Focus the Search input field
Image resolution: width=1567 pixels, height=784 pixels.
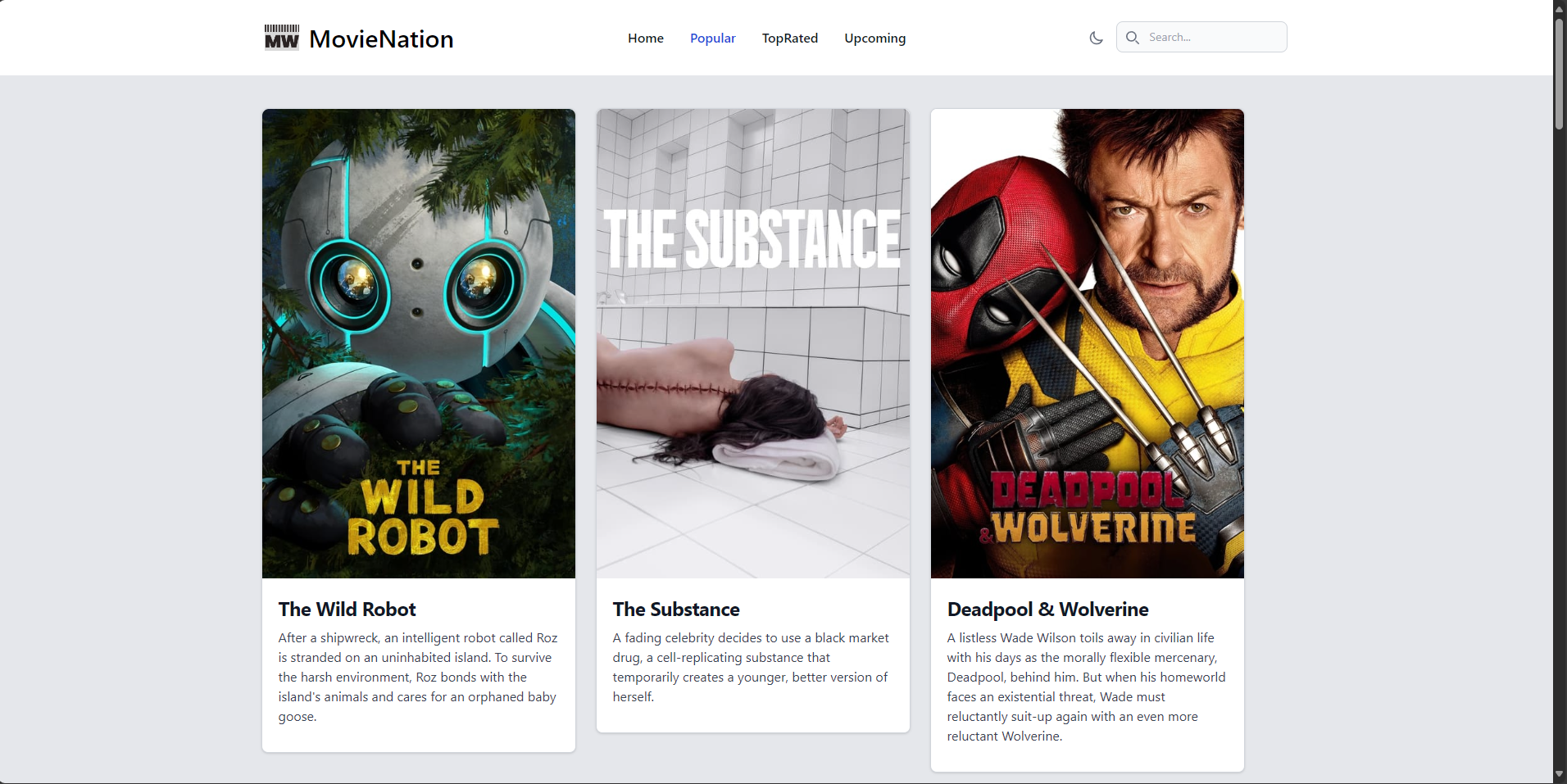pos(1201,37)
